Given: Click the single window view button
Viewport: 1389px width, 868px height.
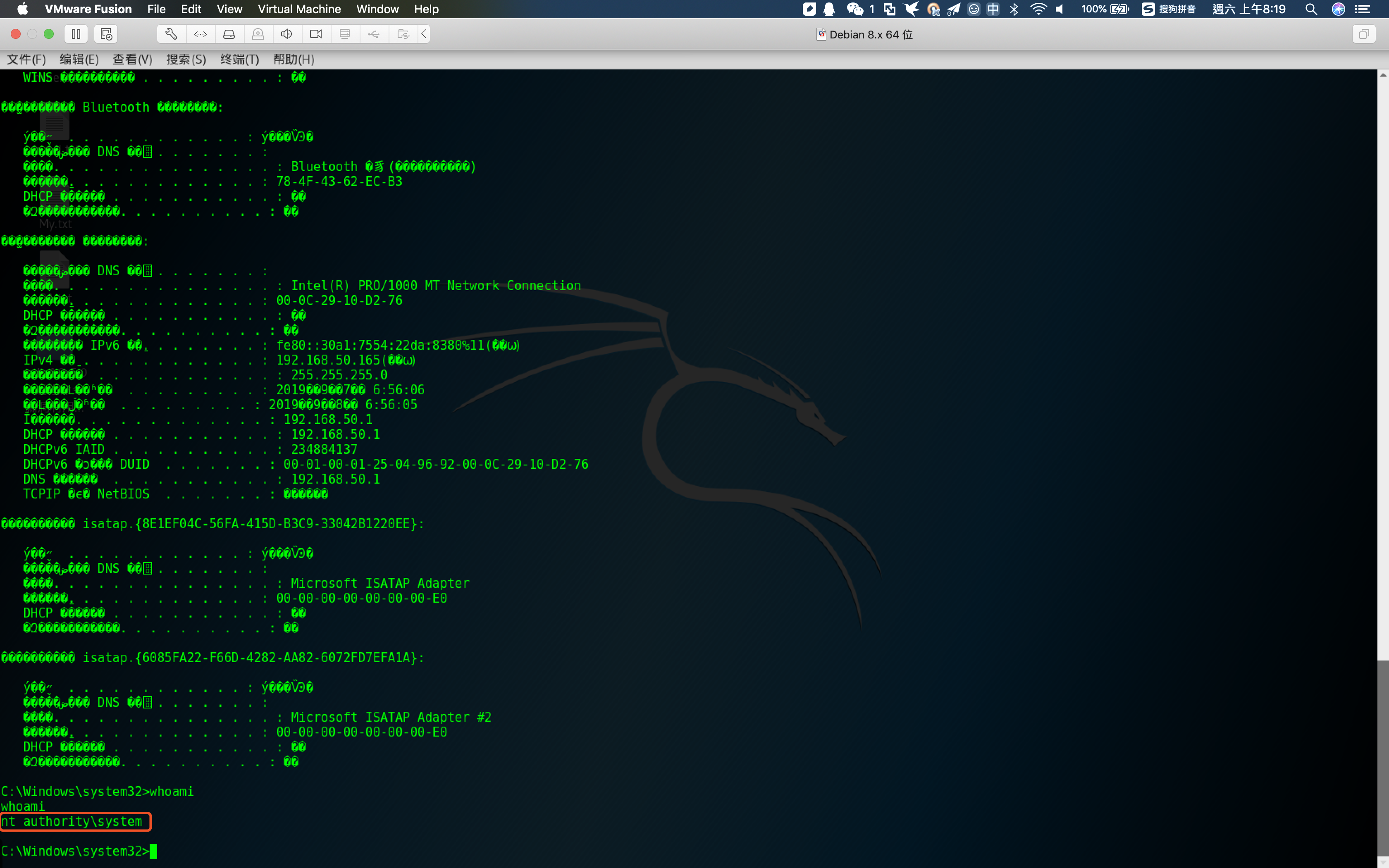Looking at the screenshot, I should [1364, 34].
